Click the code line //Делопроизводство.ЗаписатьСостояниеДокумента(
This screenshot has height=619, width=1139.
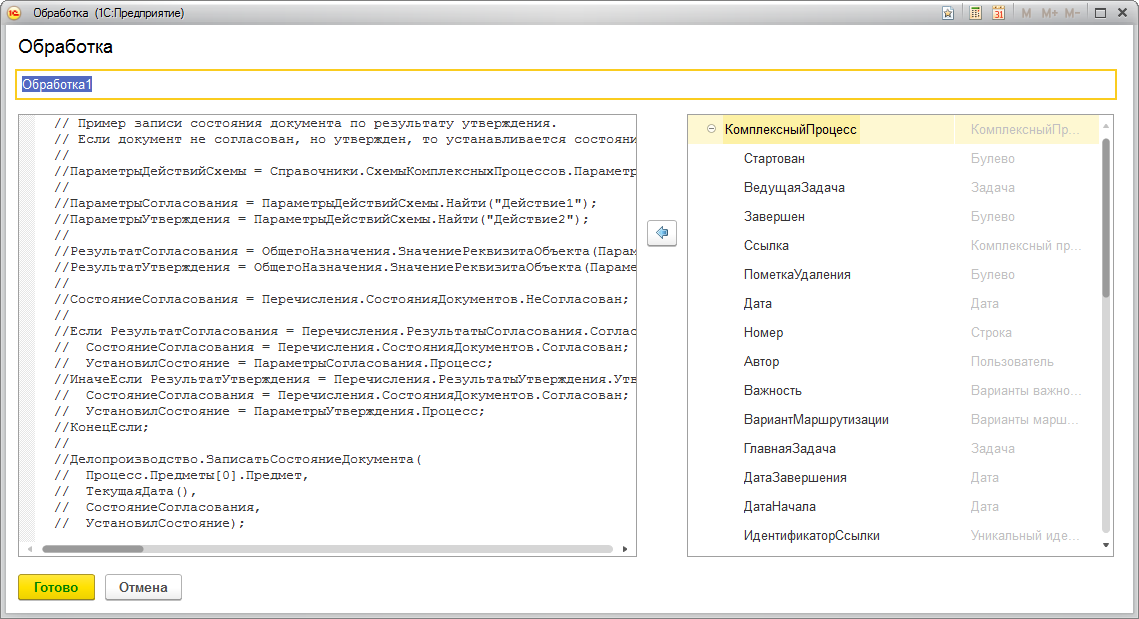[238, 459]
